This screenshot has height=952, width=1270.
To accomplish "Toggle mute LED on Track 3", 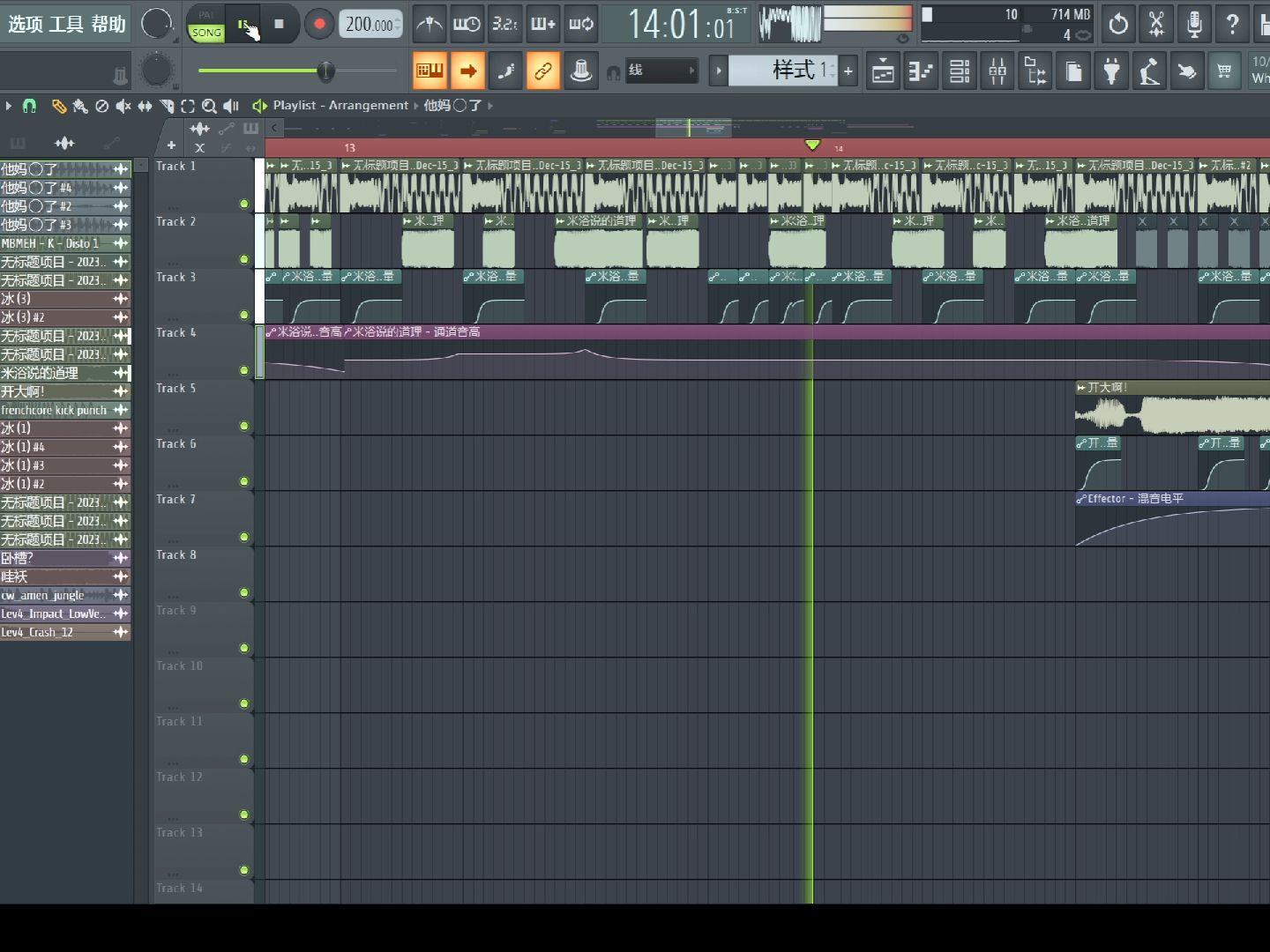I will pos(244,315).
